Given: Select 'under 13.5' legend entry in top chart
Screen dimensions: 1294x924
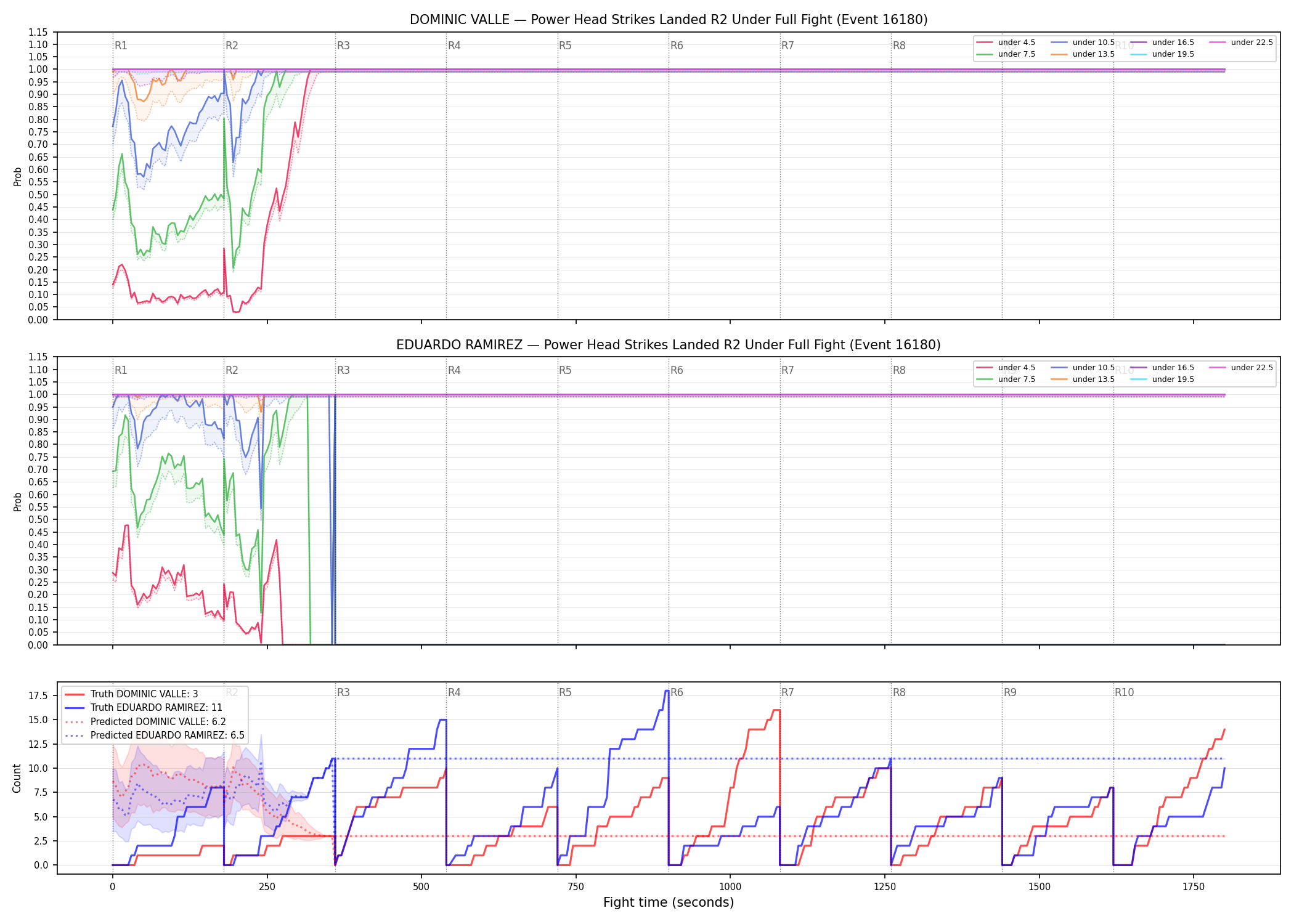Looking at the screenshot, I should 1083,54.
